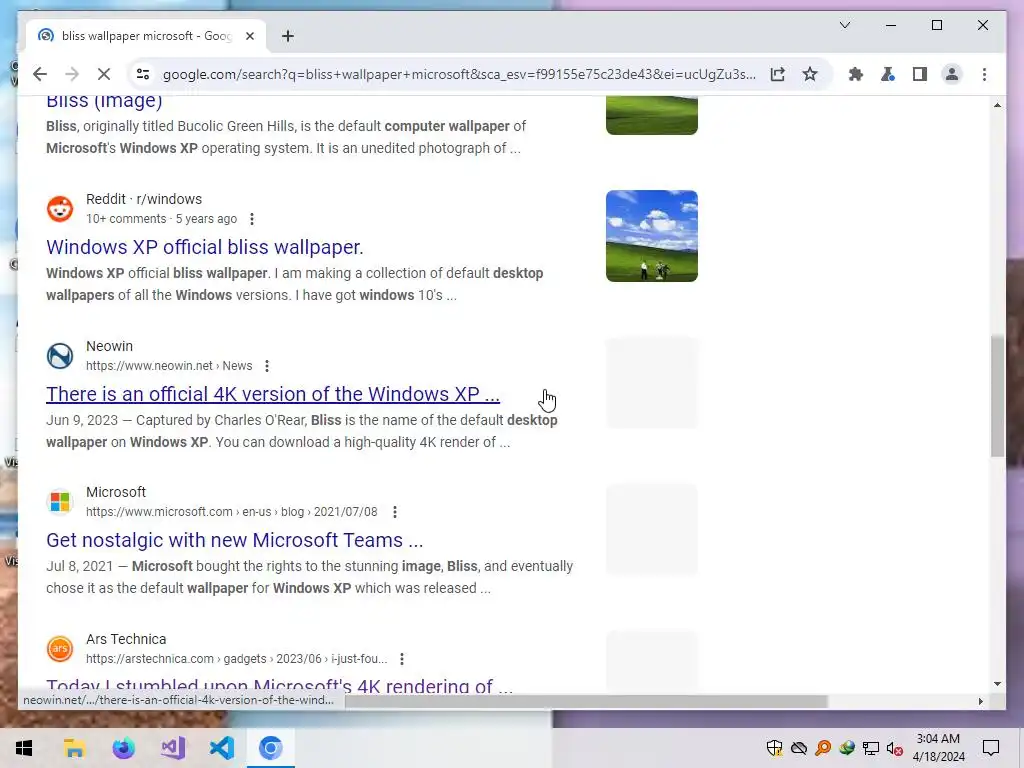Click the microsoft.com blog URL breadcrumb
This screenshot has height=768, width=1024.
(232, 512)
